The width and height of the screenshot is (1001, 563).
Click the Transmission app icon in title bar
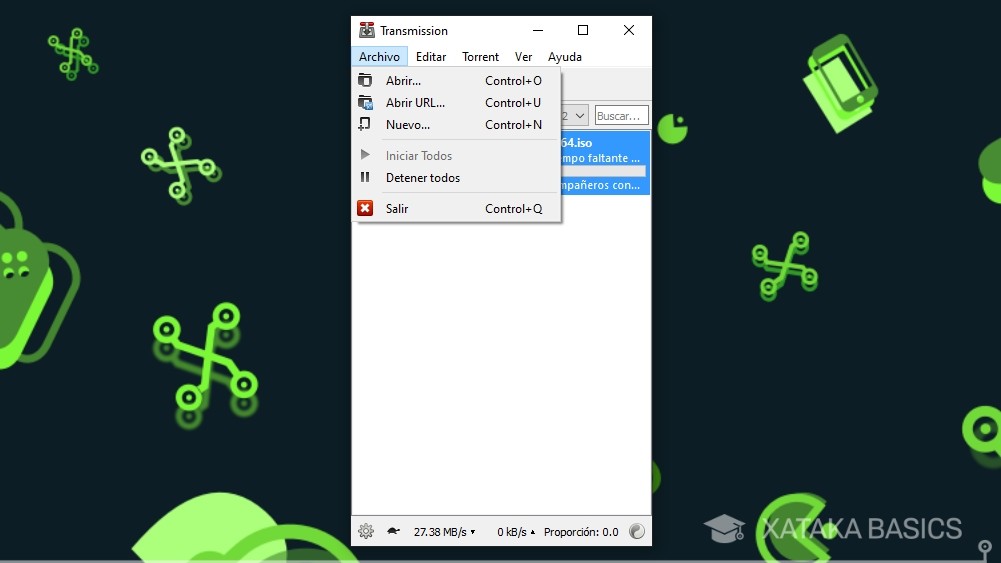pyautogui.click(x=367, y=31)
